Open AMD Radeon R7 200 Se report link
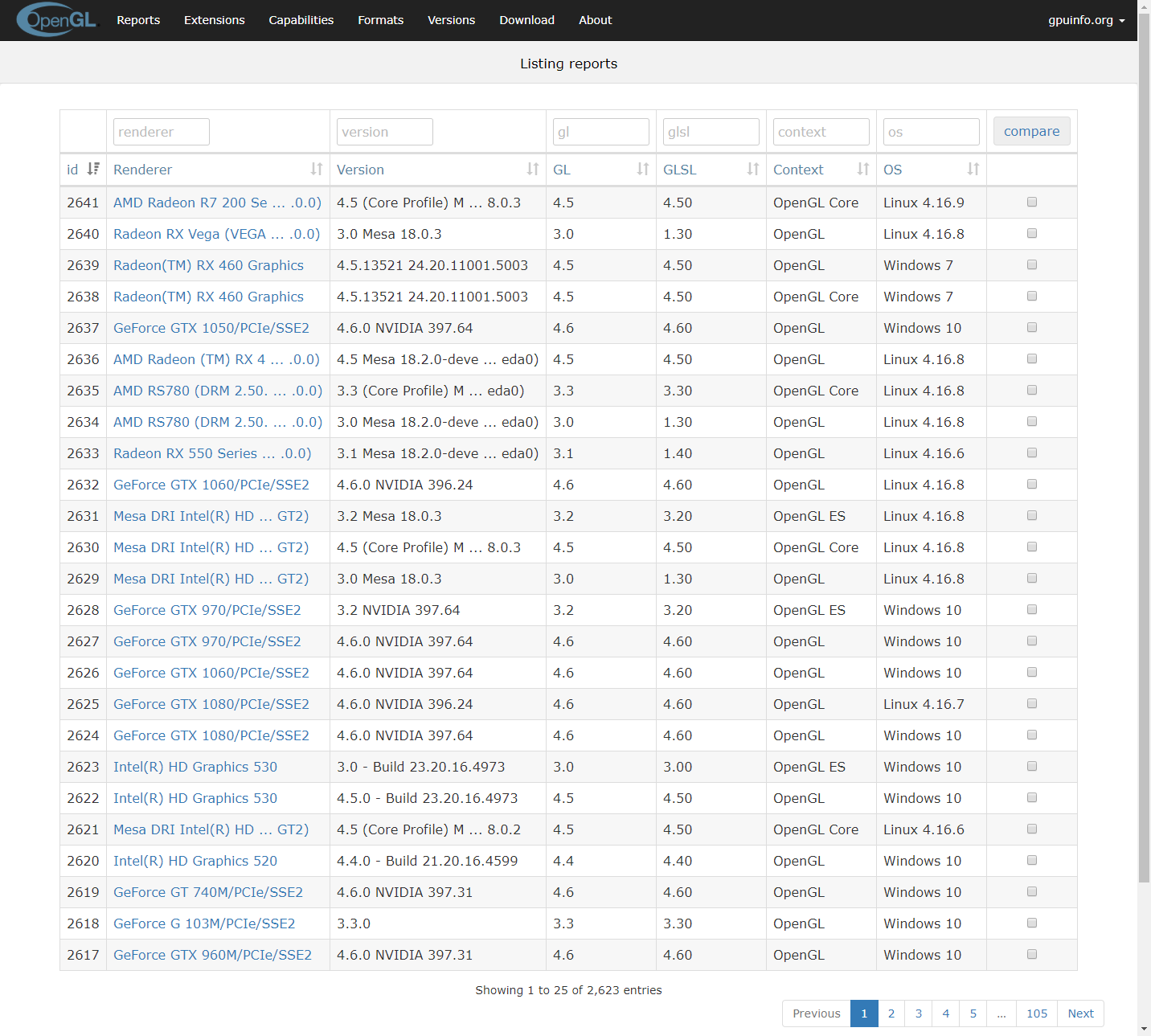The height and width of the screenshot is (1036, 1151). coord(217,203)
